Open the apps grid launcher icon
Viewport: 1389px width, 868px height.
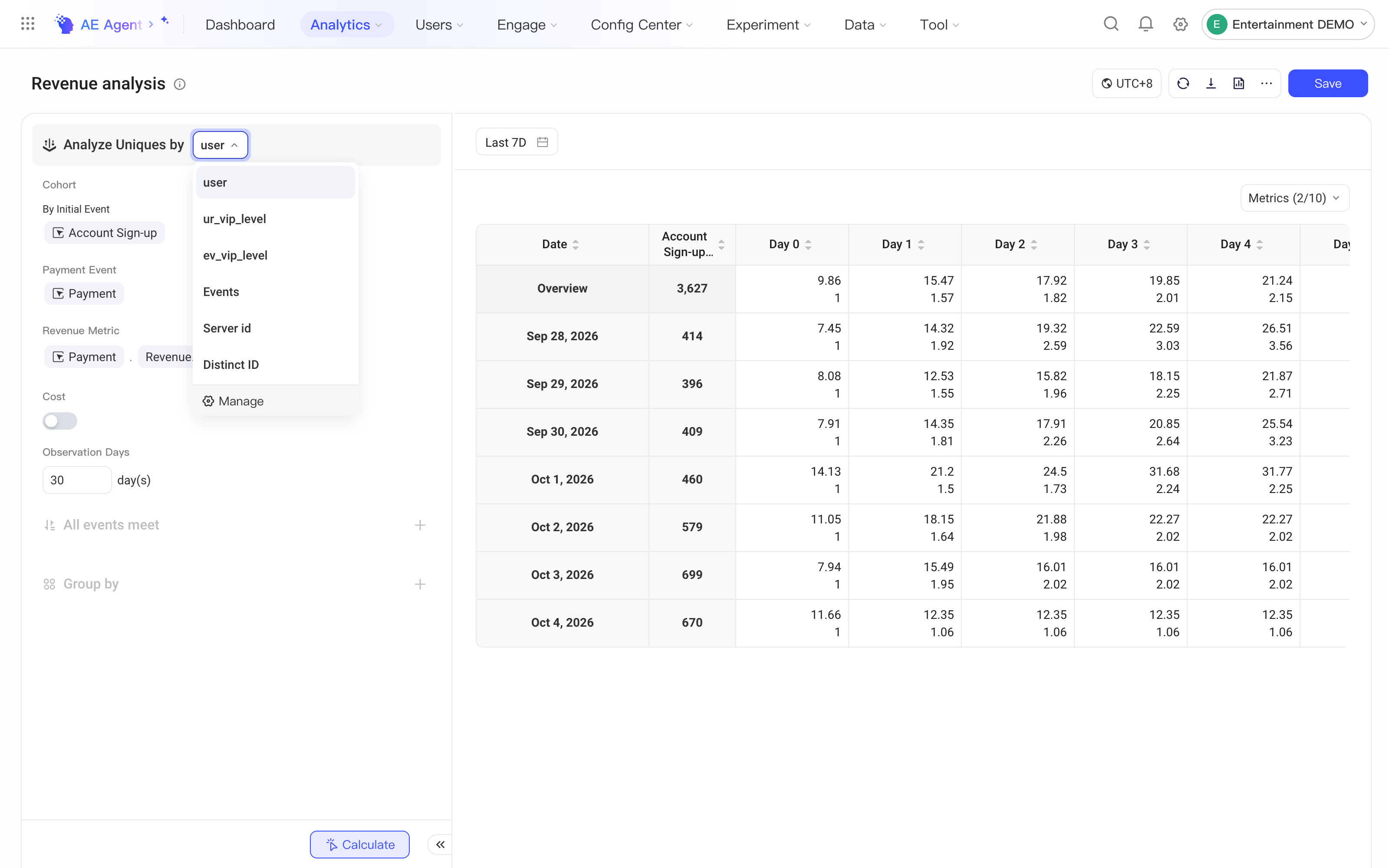(27, 24)
